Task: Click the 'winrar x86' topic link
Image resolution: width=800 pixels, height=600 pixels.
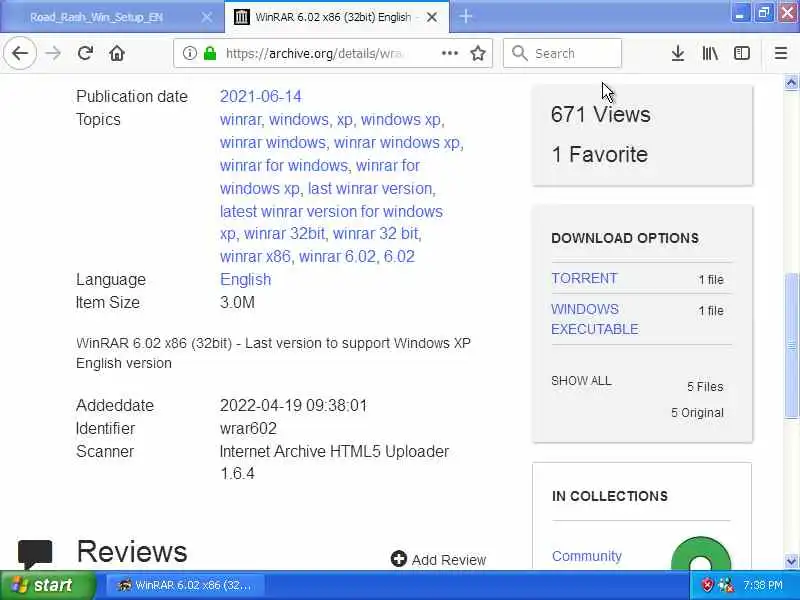Action: (255, 256)
